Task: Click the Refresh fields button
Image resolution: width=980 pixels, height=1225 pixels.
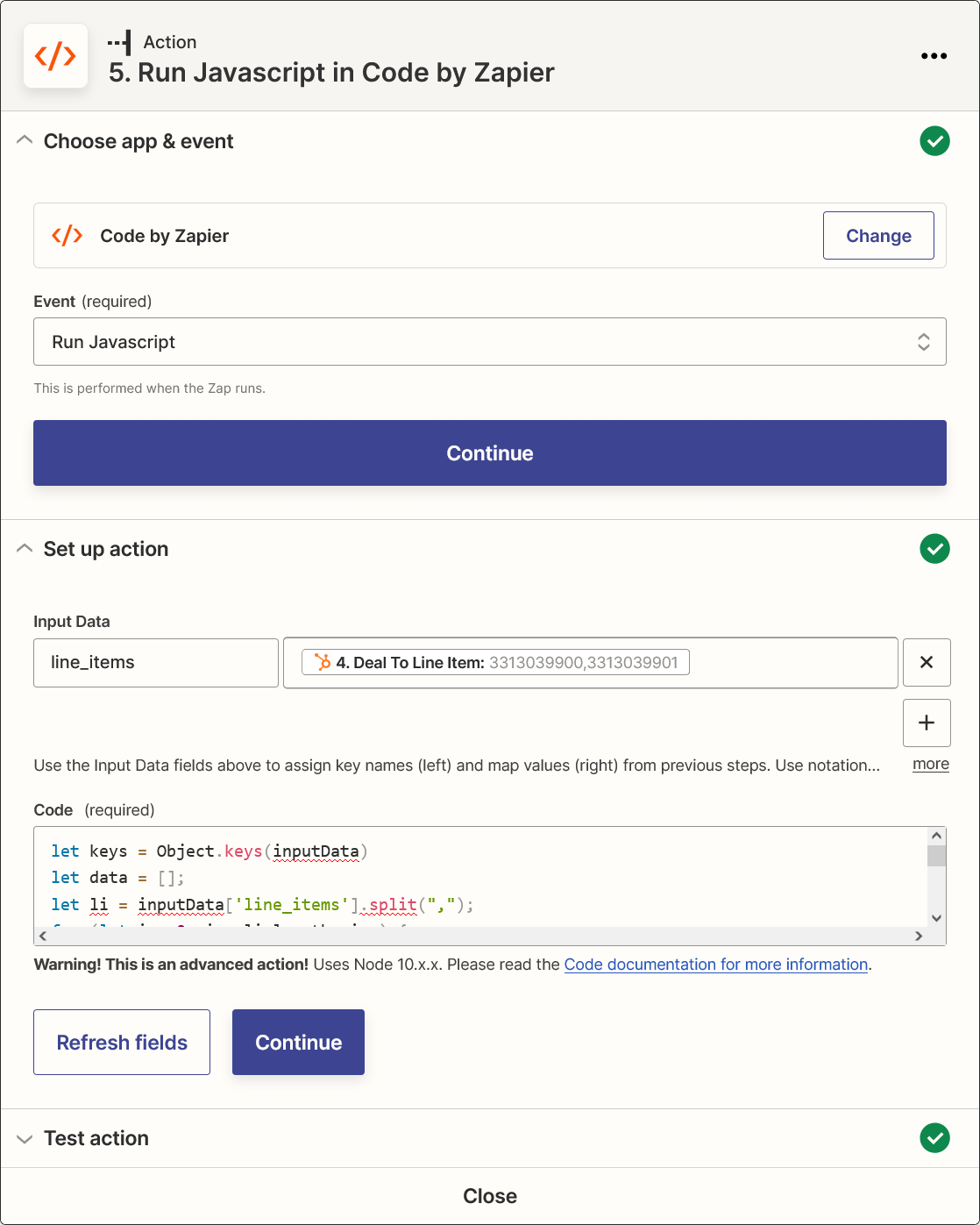Action: [122, 1042]
